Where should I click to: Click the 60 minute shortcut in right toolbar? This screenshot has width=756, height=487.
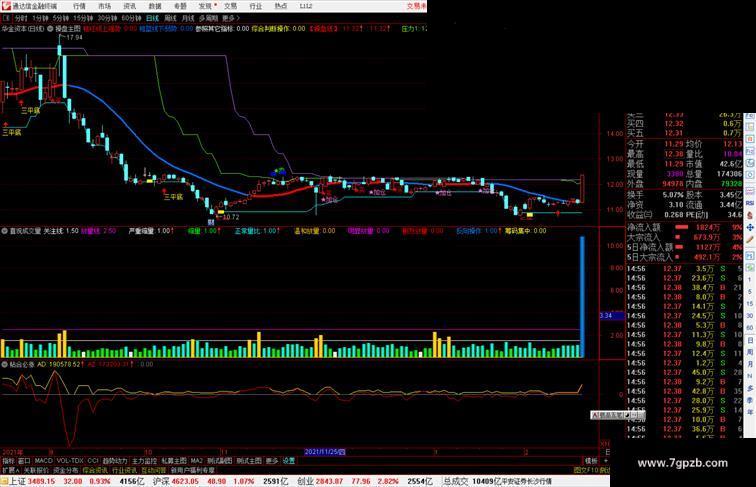(x=750, y=328)
